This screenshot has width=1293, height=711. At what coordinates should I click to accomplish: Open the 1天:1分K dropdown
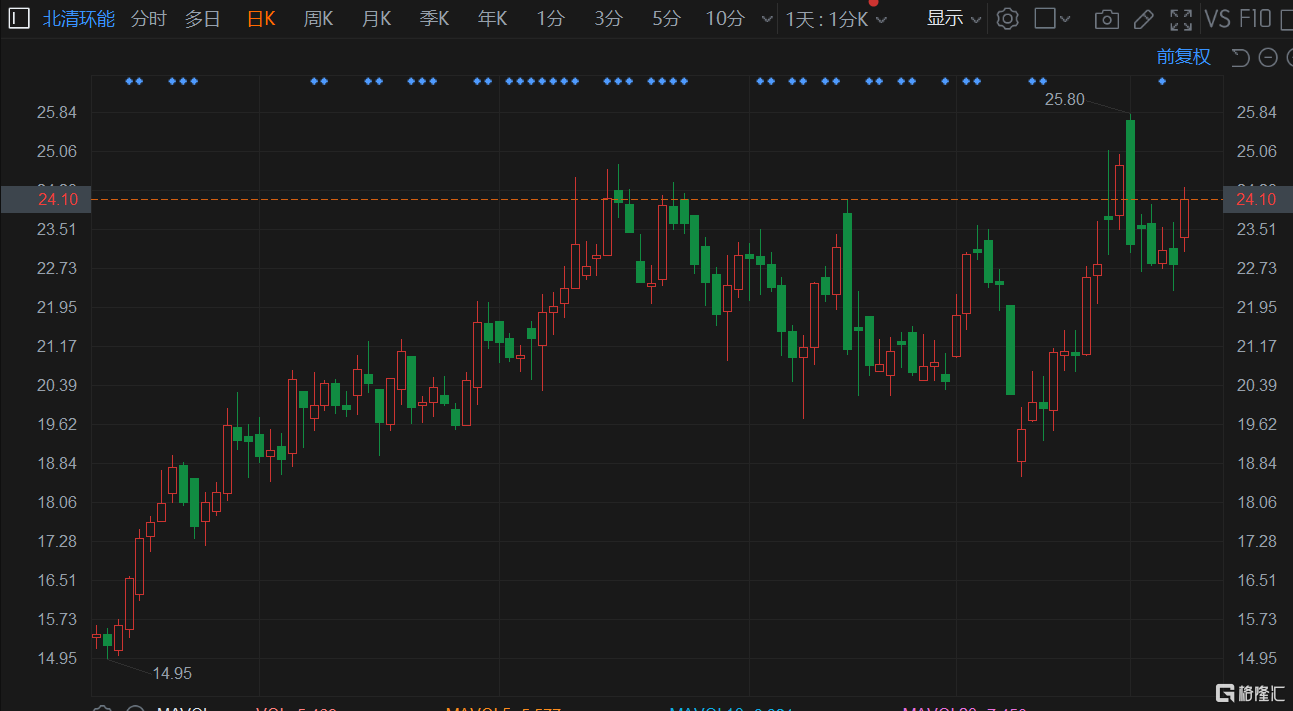tap(836, 19)
